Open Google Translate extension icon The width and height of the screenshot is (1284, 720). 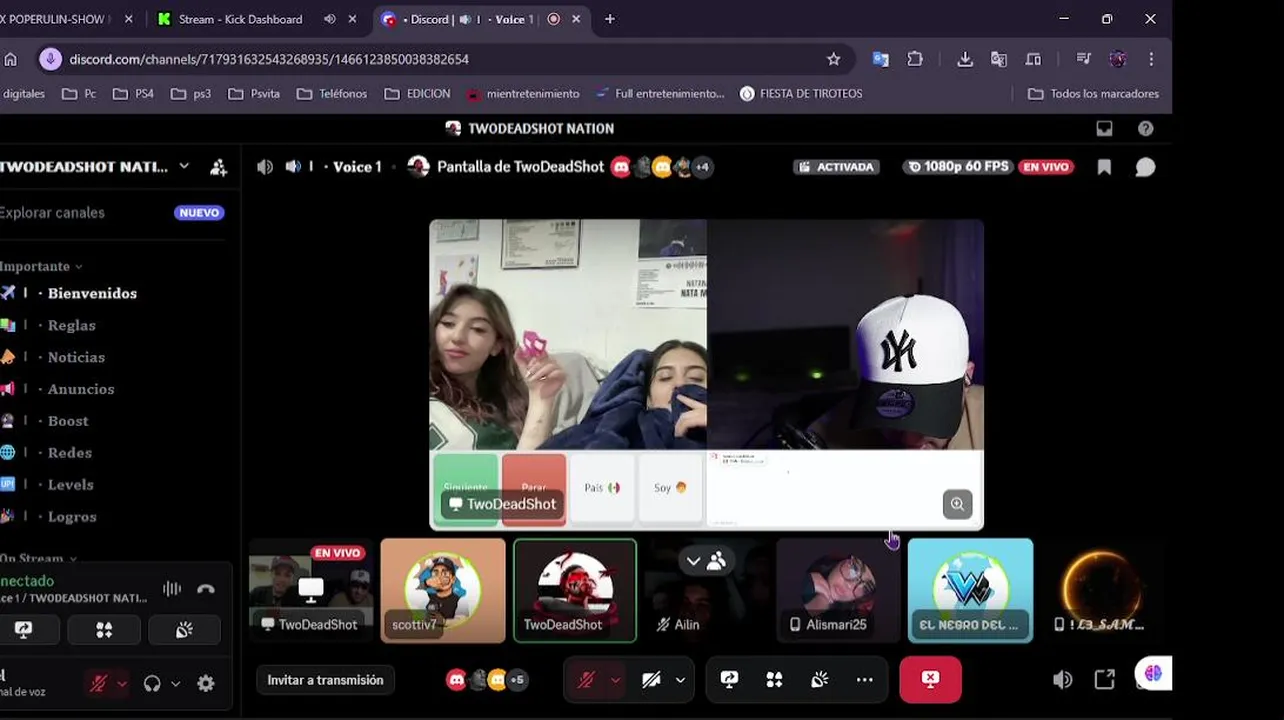point(881,59)
